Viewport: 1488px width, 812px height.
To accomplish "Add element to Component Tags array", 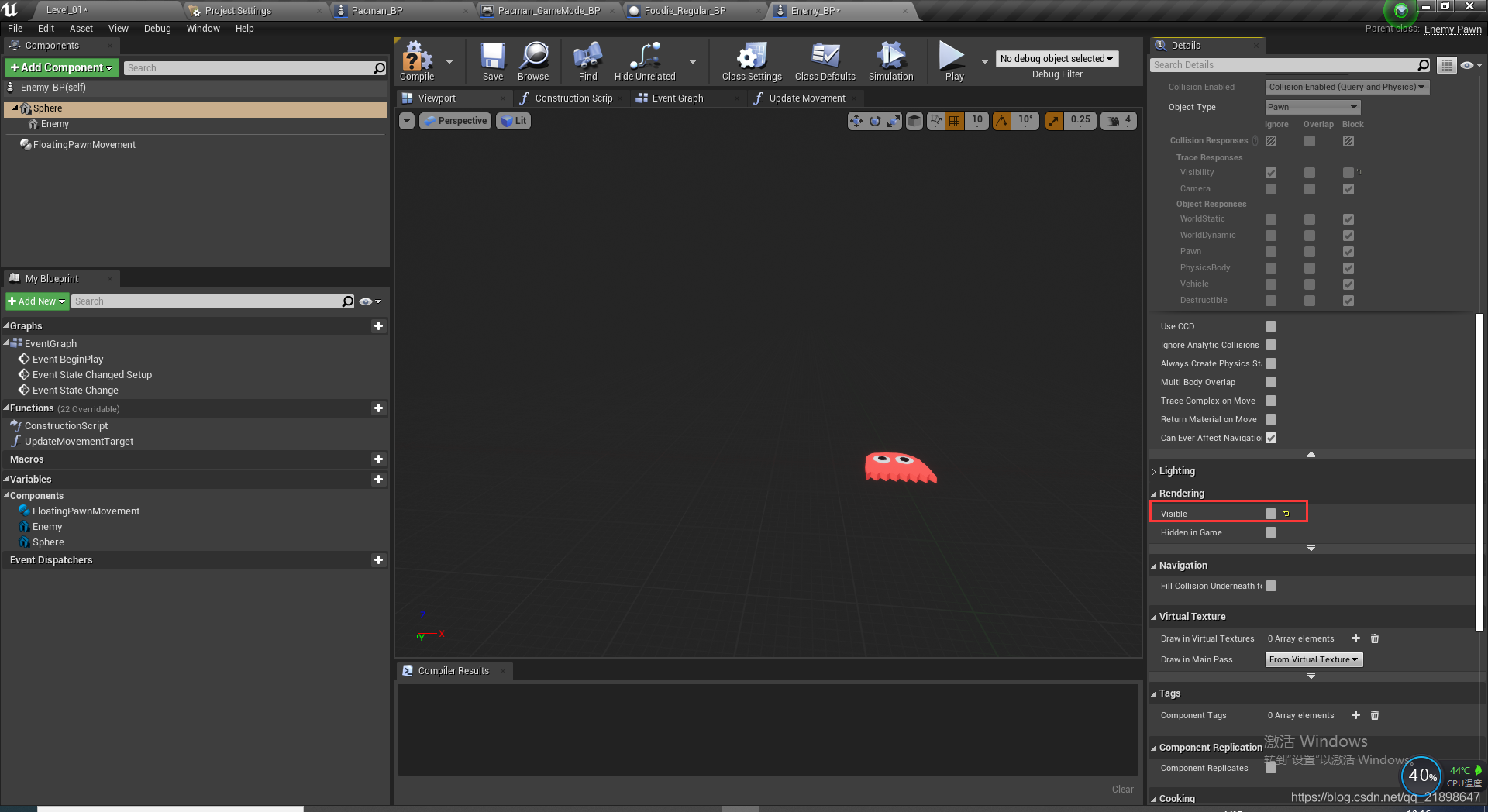I will pos(1355,715).
